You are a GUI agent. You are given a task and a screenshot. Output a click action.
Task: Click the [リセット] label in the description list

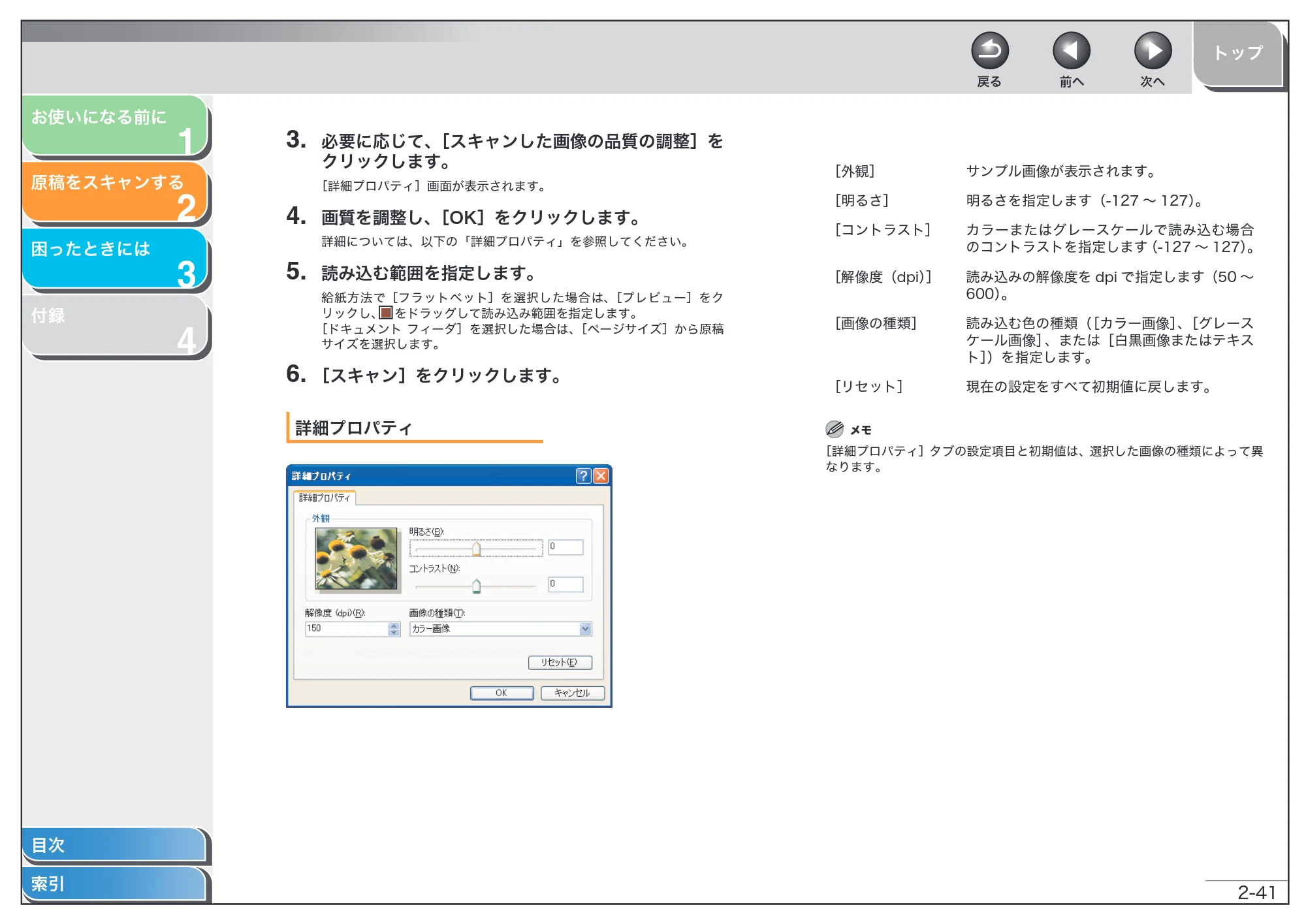(x=868, y=387)
